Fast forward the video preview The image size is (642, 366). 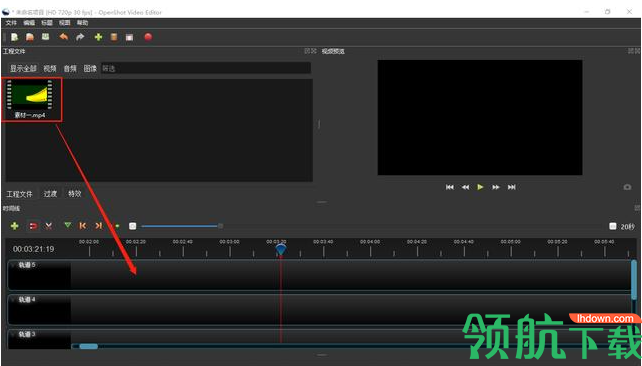click(x=496, y=187)
